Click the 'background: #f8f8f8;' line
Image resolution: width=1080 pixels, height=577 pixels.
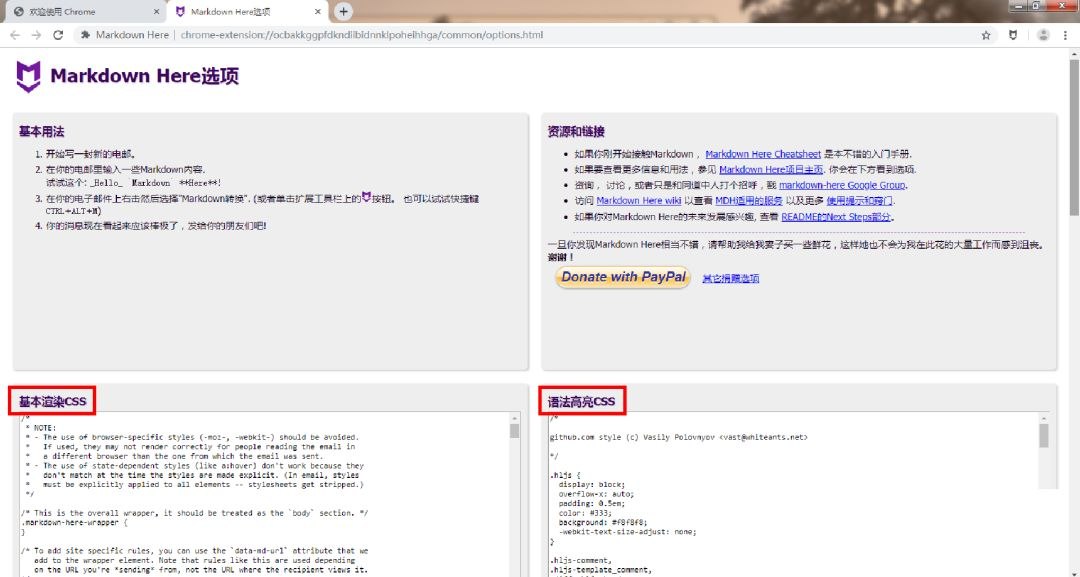[x=603, y=523]
